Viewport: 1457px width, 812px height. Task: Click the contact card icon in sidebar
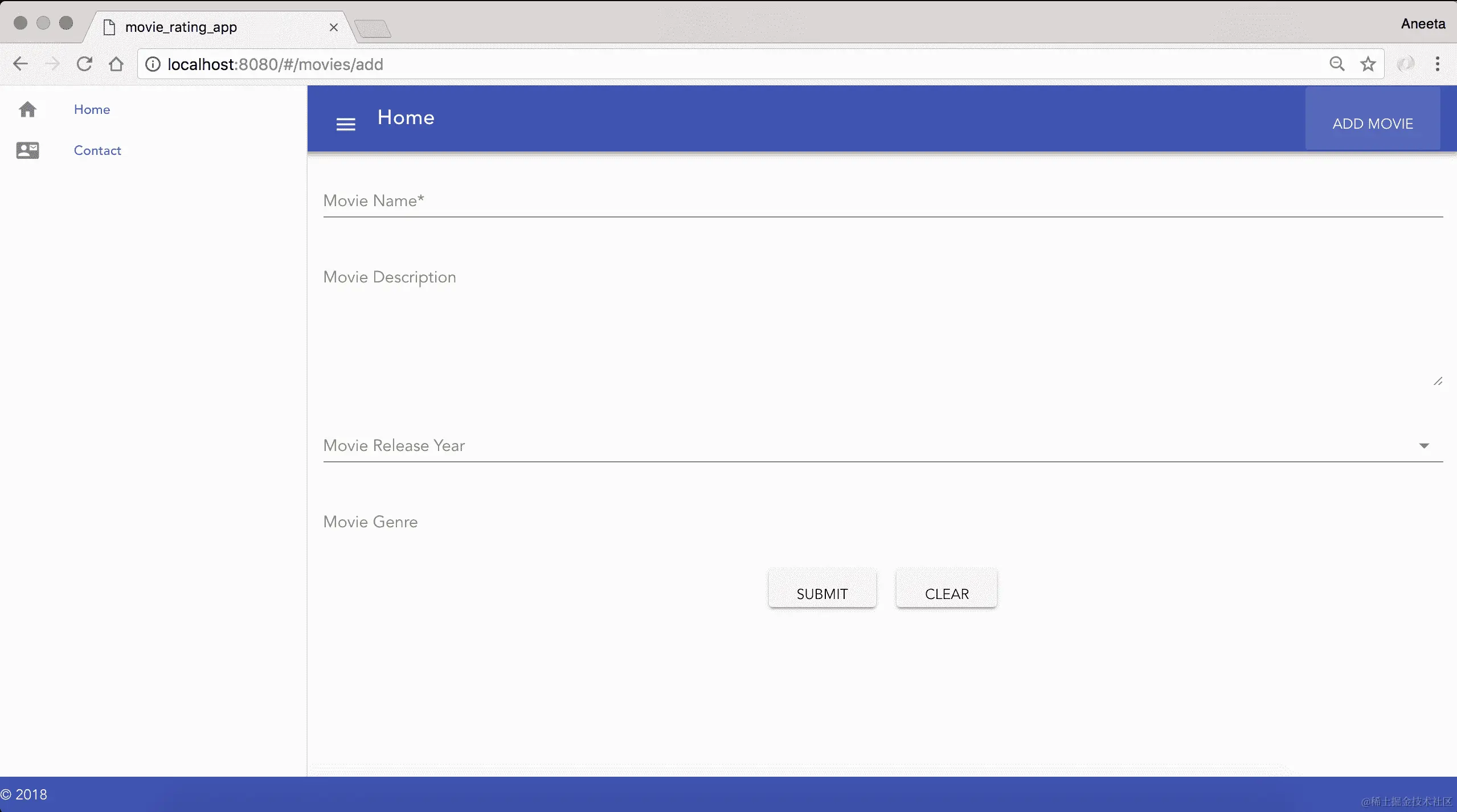27,150
